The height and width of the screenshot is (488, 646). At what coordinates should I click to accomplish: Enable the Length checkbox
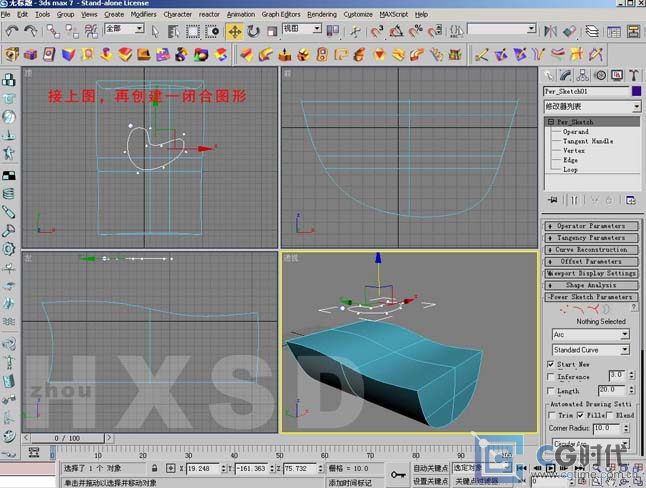[x=550, y=390]
